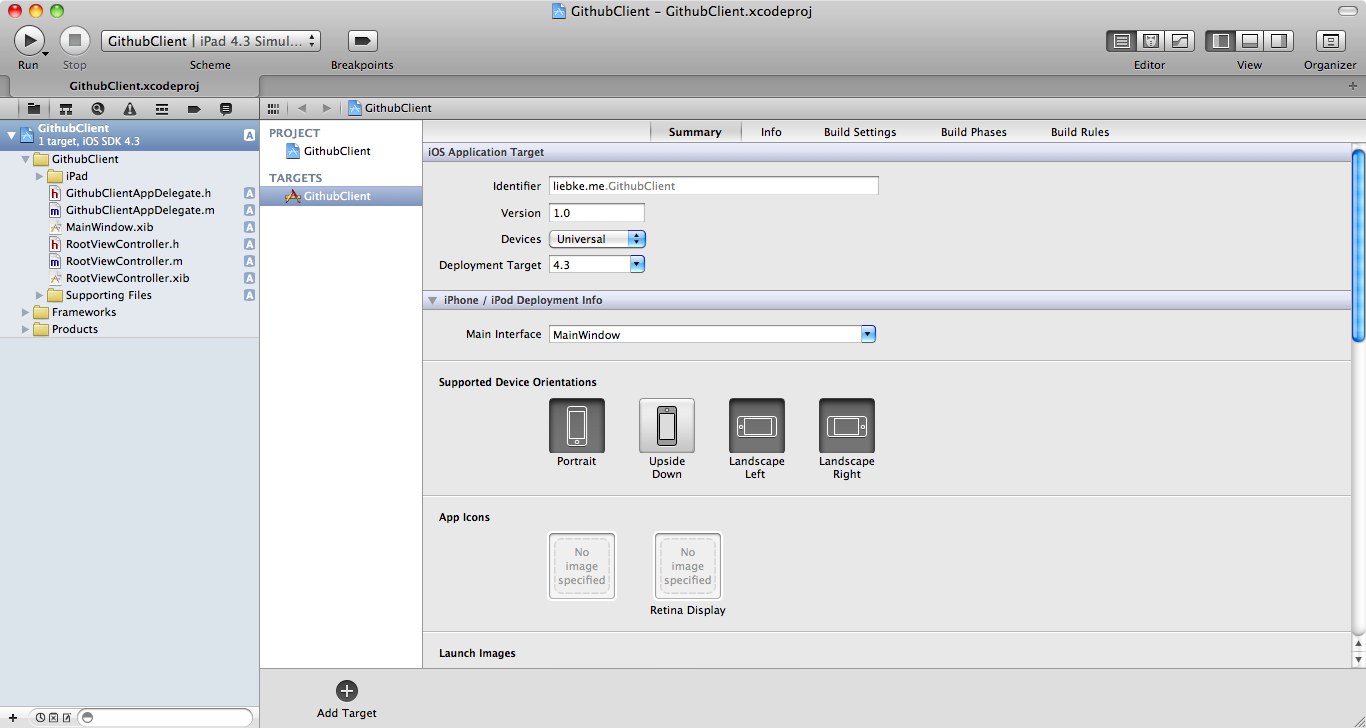Toggle the Utilities pane view button

[x=1279, y=41]
